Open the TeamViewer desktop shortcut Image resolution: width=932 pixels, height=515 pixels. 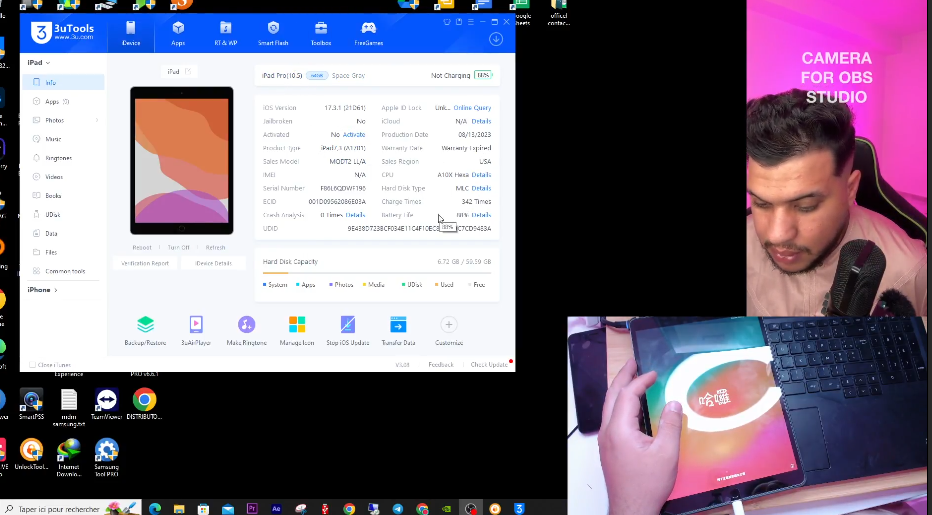(107, 404)
